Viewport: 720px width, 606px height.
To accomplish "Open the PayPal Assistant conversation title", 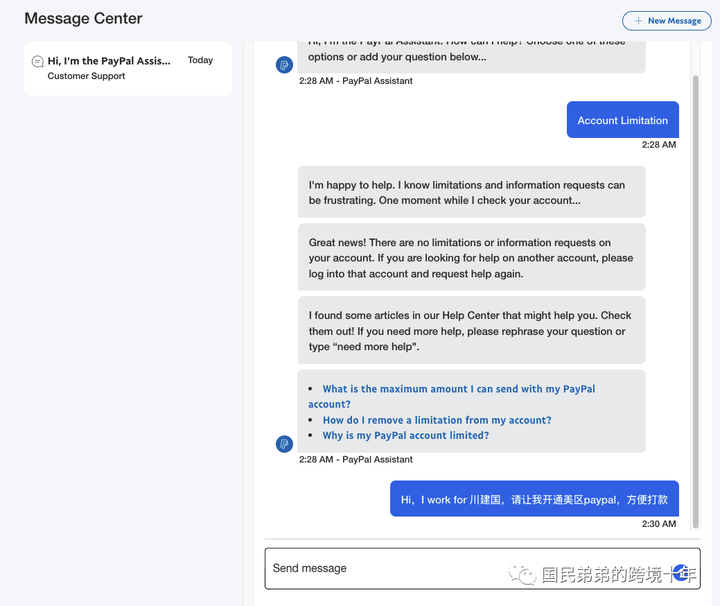I will point(109,61).
